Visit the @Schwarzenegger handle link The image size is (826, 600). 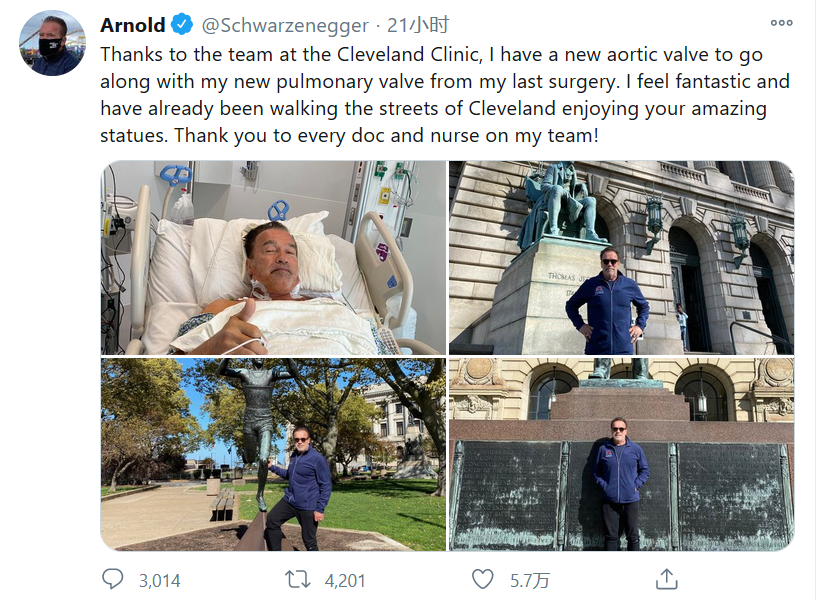[x=285, y=25]
